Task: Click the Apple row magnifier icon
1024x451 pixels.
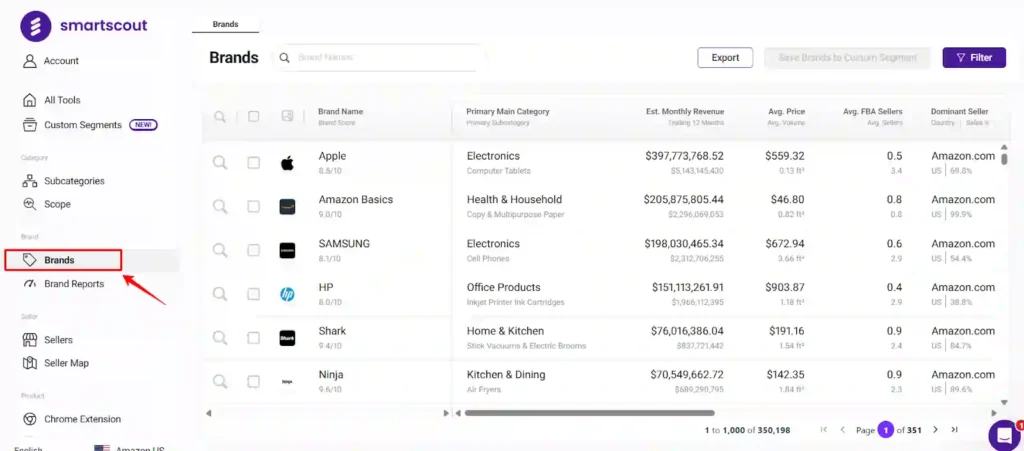Action: pos(220,163)
